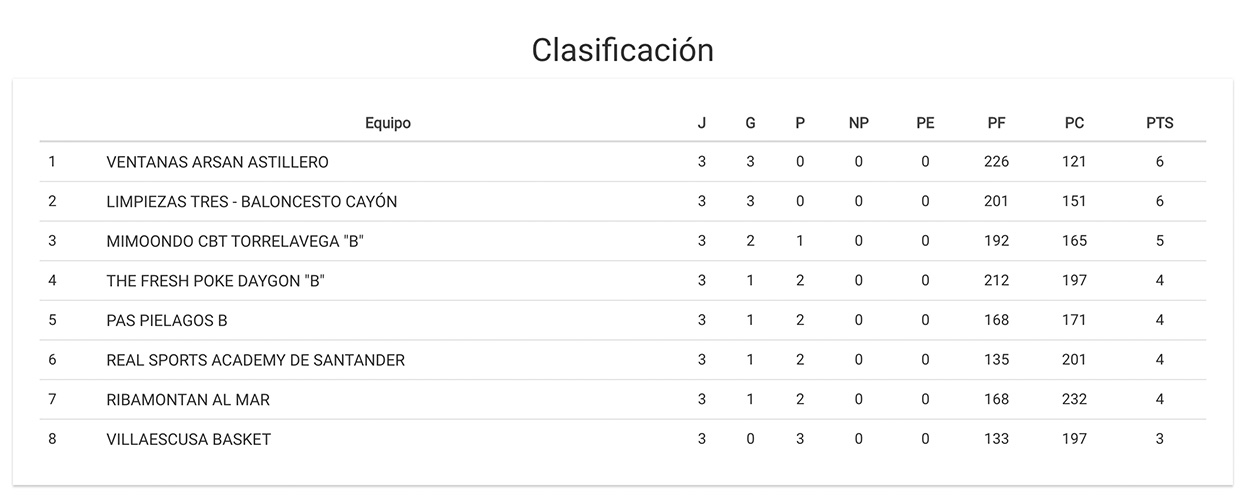Click the PC column header
The height and width of the screenshot is (500, 1248).
click(1074, 123)
